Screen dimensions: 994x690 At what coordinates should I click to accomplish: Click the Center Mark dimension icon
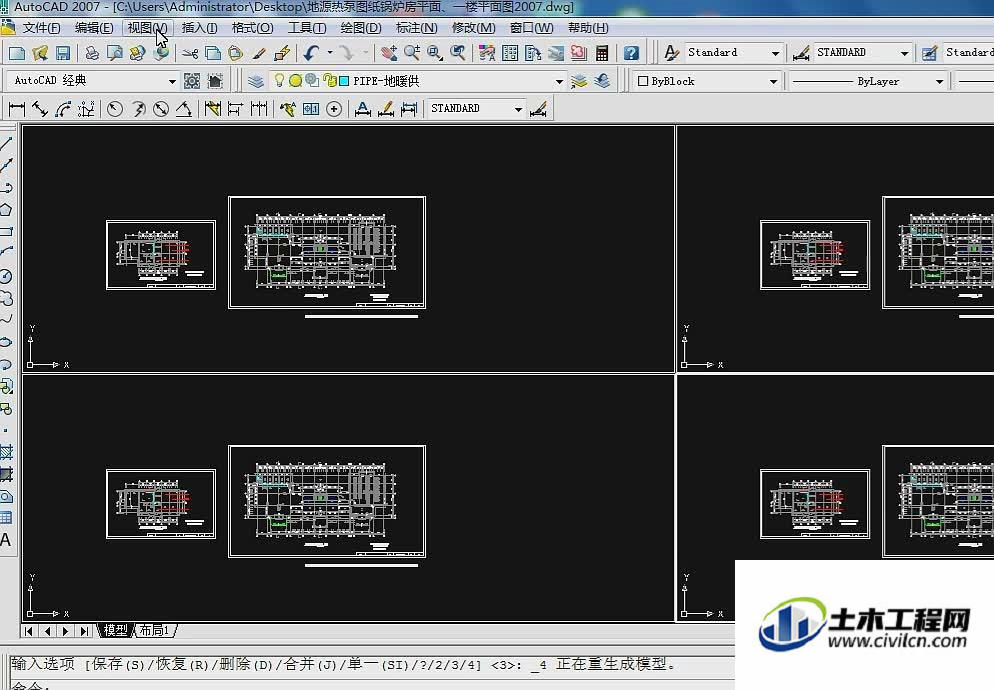334,109
